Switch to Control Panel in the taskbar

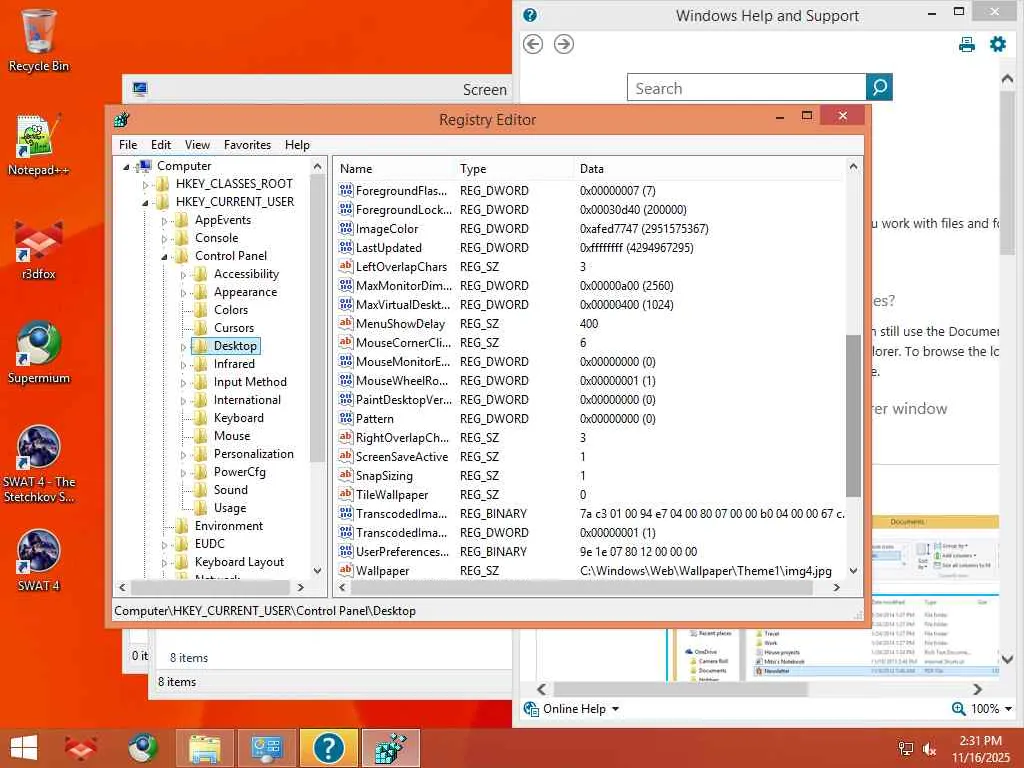(x=266, y=748)
